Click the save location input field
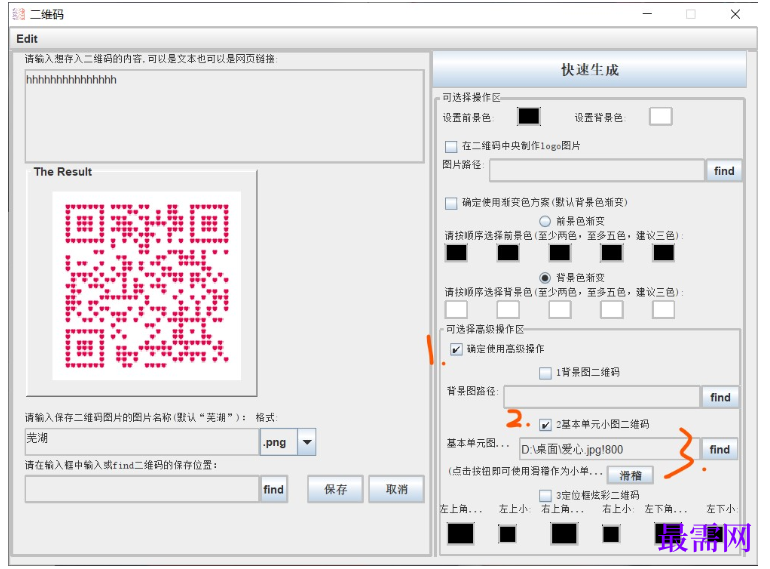The width and height of the screenshot is (770, 569). click(x=142, y=489)
